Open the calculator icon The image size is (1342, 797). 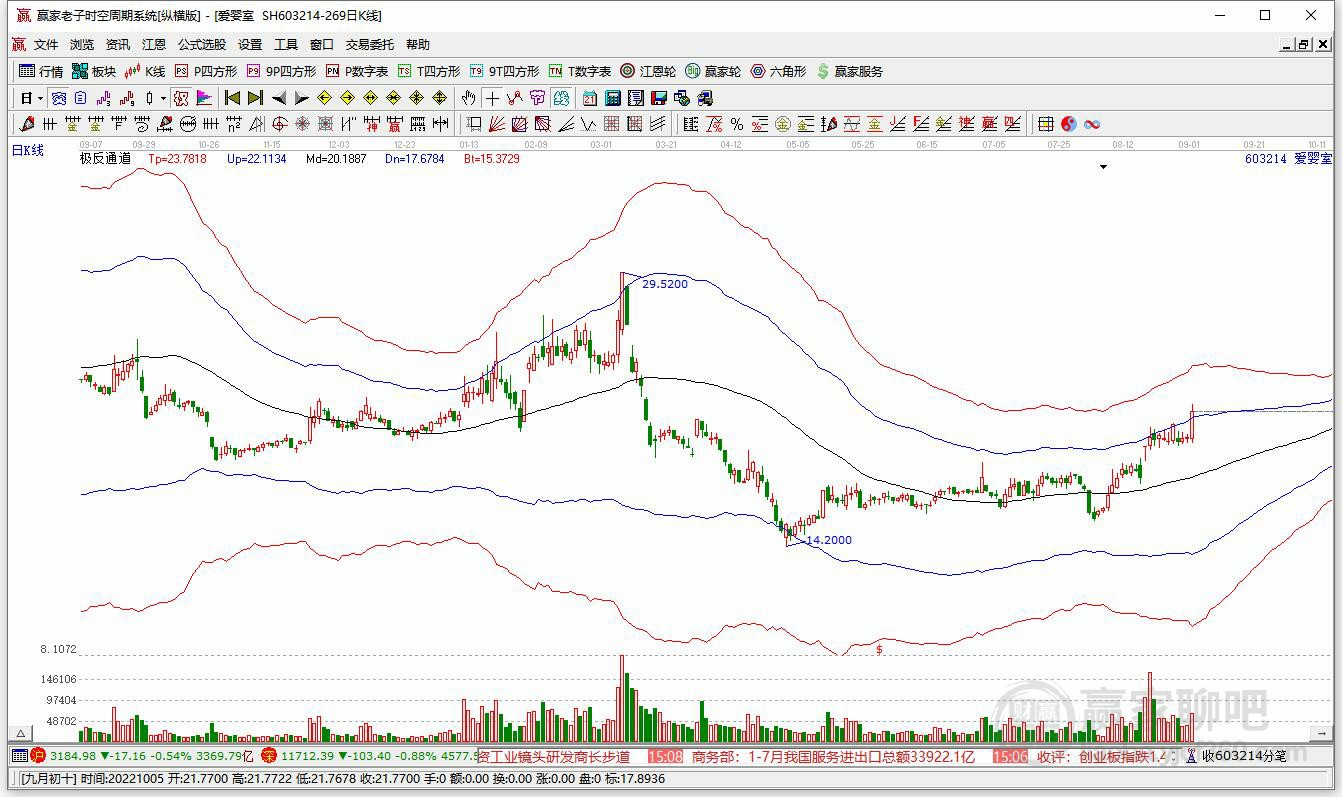613,98
